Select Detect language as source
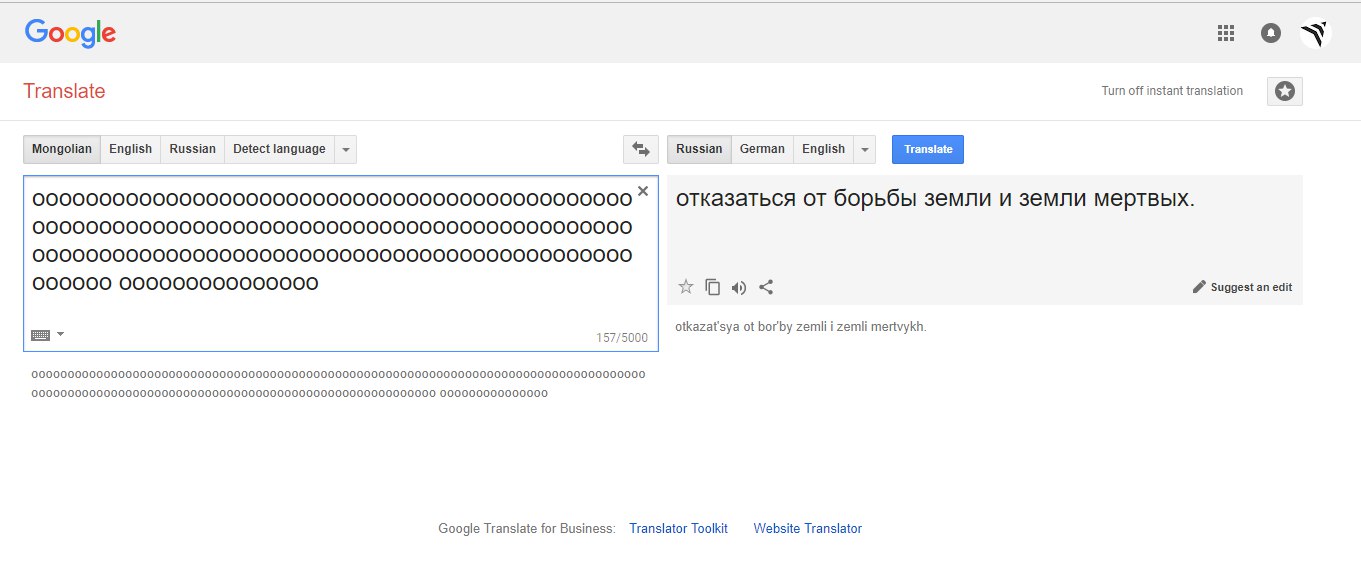This screenshot has height=585, width=1361. (279, 149)
